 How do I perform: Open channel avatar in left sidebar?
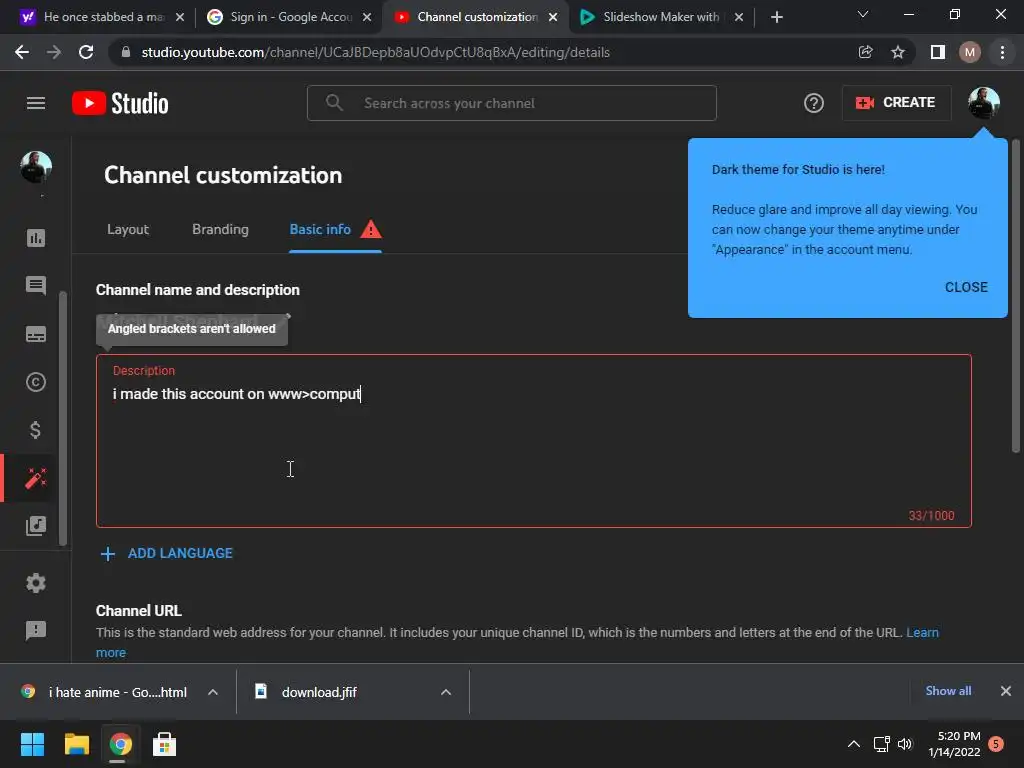coord(36,167)
